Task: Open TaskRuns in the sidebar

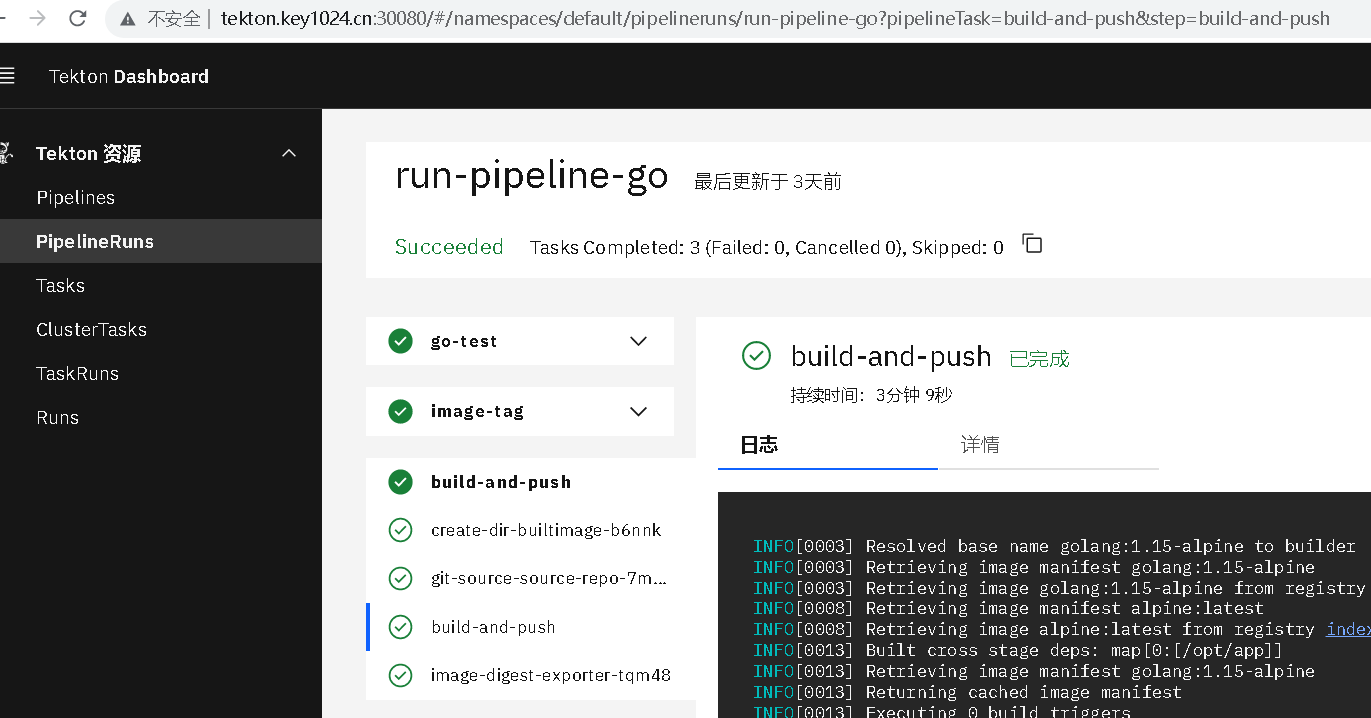Action: (161, 373)
